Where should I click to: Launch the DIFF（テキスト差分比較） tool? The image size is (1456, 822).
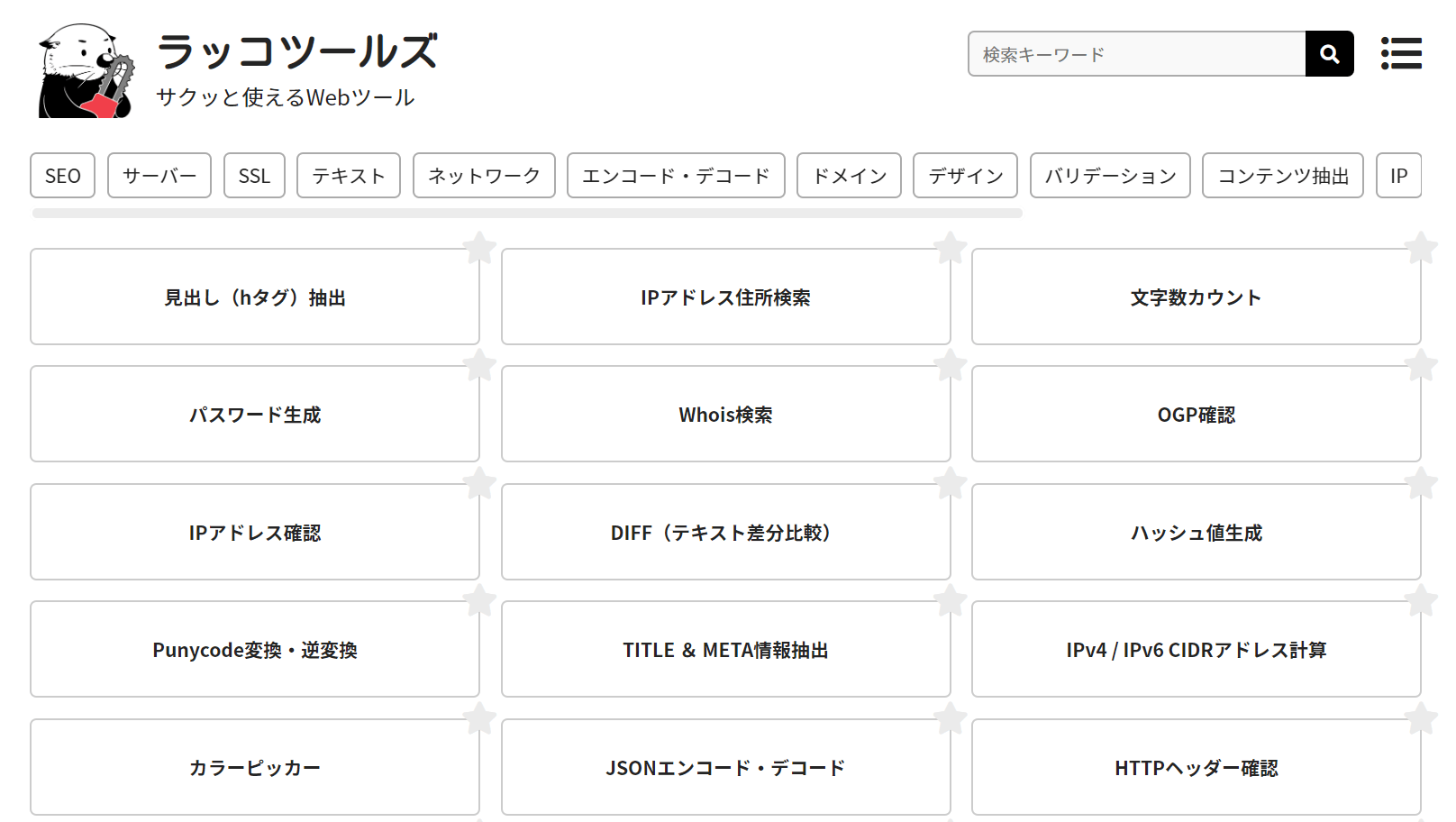coord(726,532)
